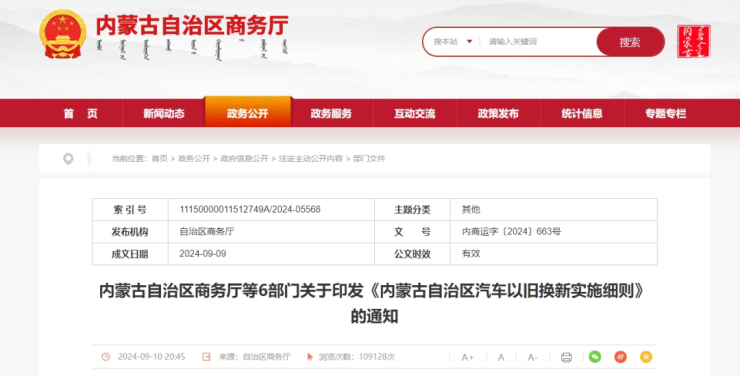740x376 pixels.
Task: Share the article via red Weibo icon
Action: click(x=621, y=357)
